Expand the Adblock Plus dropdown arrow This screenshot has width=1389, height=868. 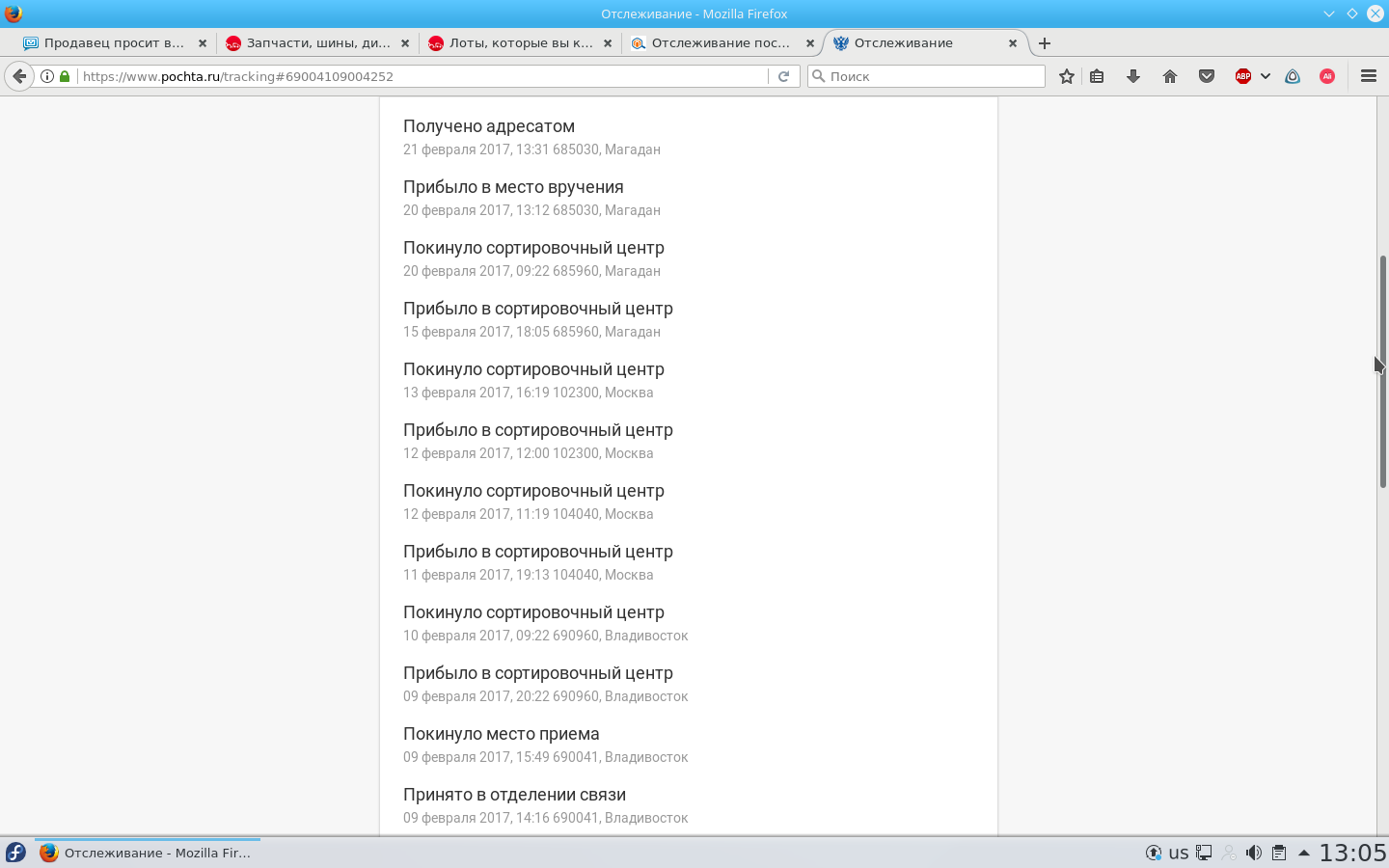pos(1265,76)
